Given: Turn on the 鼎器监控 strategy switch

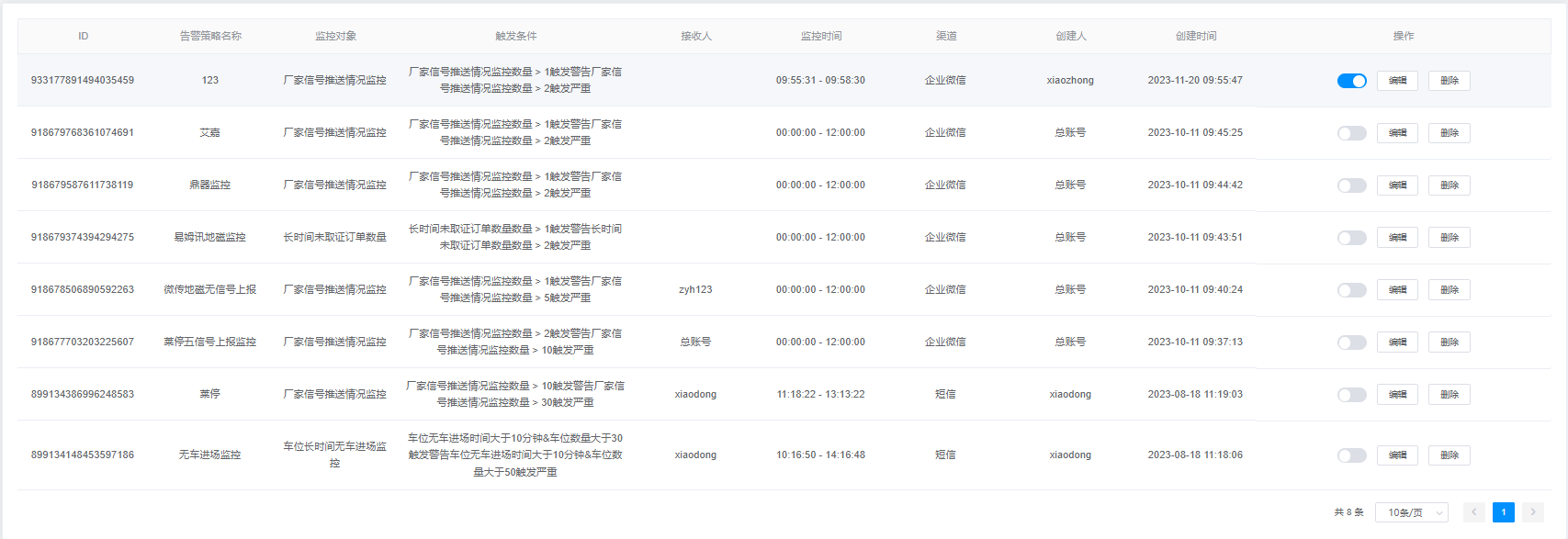Looking at the screenshot, I should (x=1351, y=185).
